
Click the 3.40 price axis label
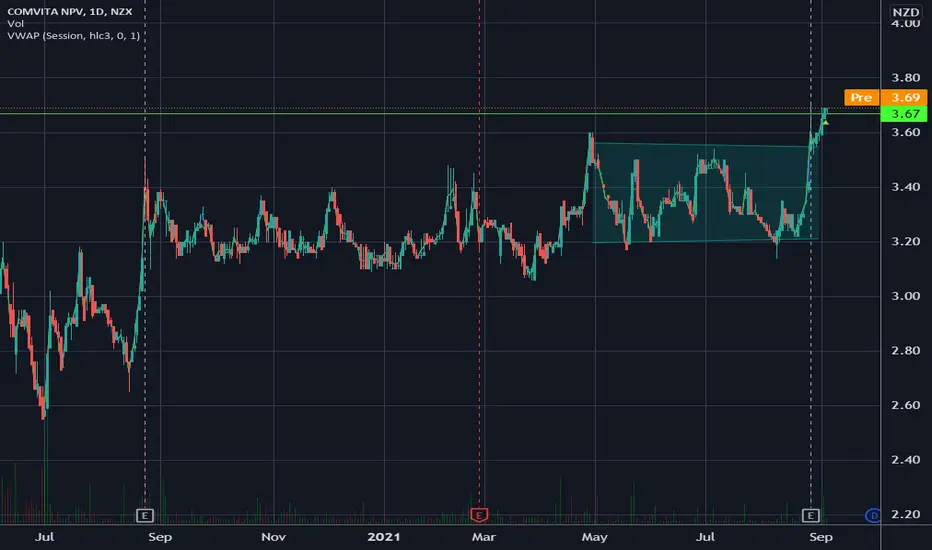click(905, 187)
